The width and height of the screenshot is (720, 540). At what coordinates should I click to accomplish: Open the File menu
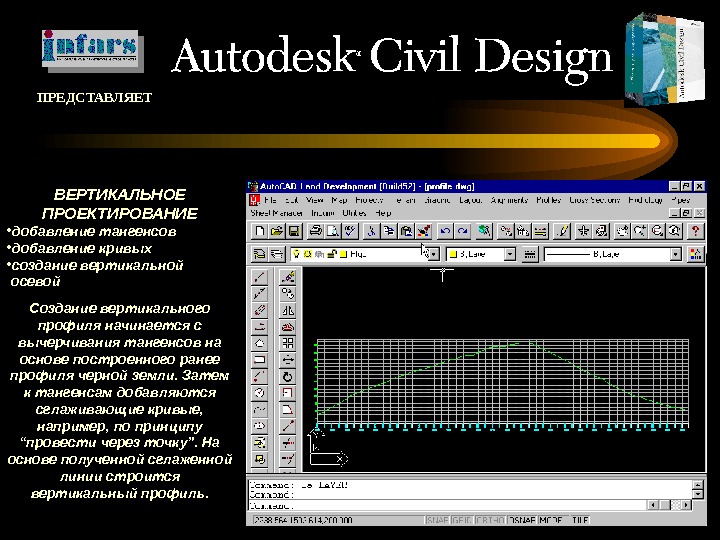270,200
